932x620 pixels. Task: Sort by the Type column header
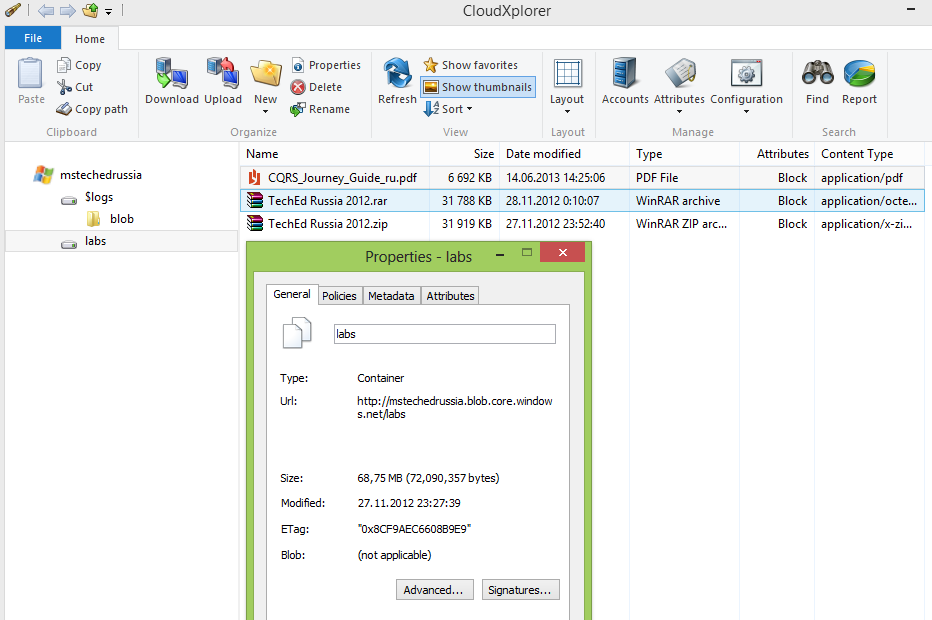point(684,154)
